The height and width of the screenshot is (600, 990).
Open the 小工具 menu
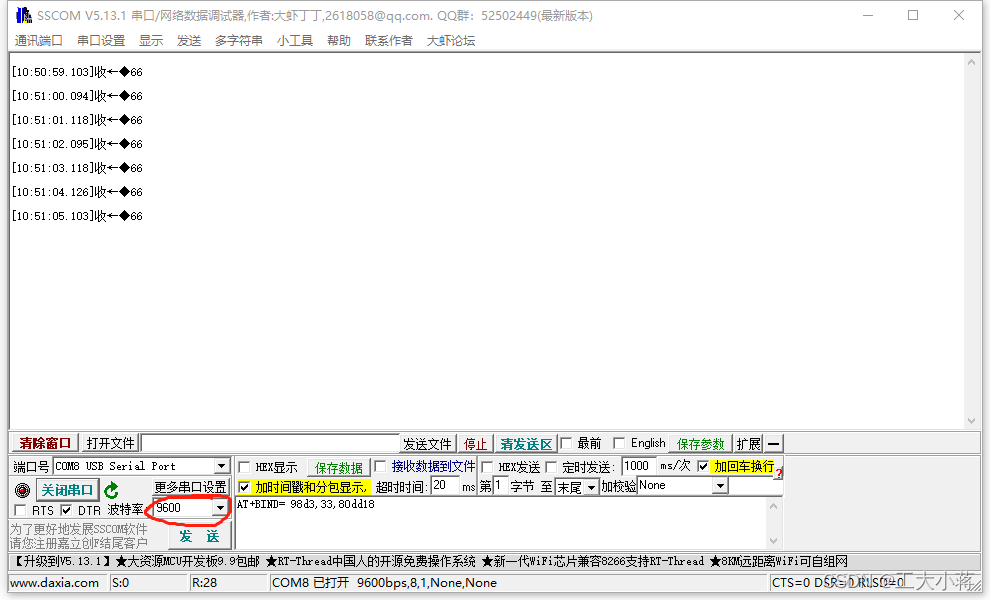click(x=295, y=40)
